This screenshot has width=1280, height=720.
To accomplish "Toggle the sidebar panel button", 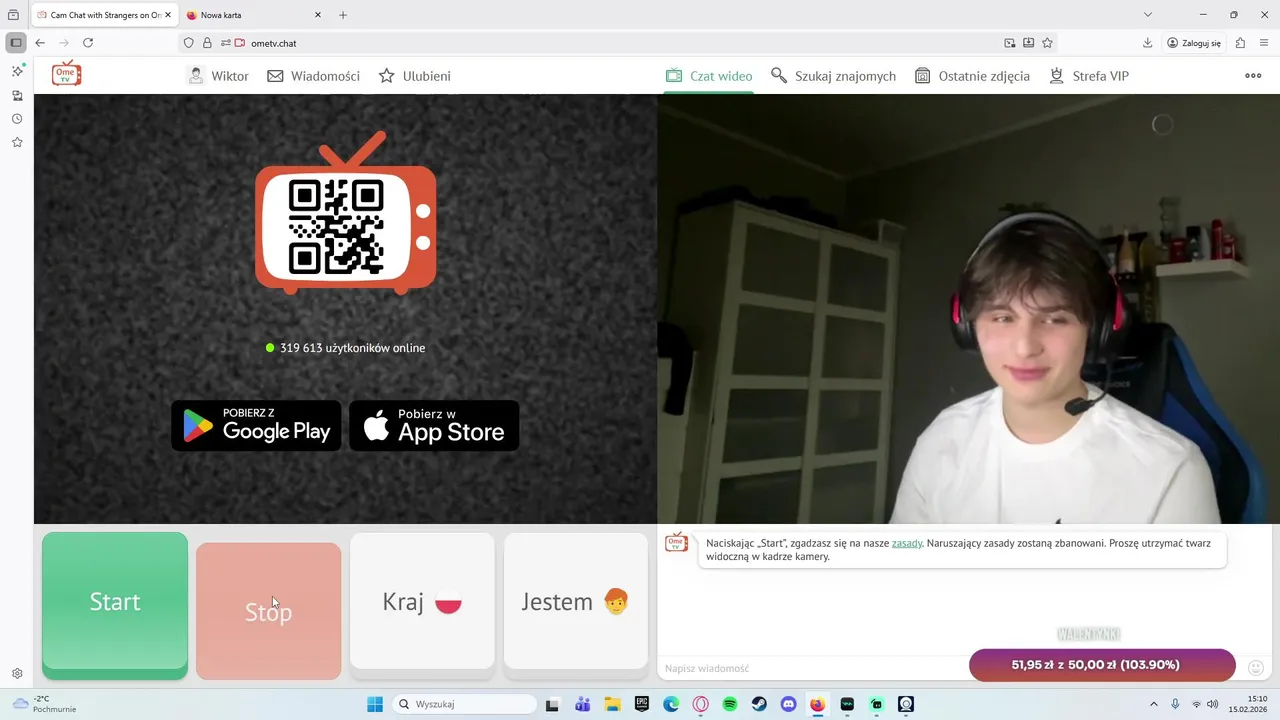I will 16,43.
